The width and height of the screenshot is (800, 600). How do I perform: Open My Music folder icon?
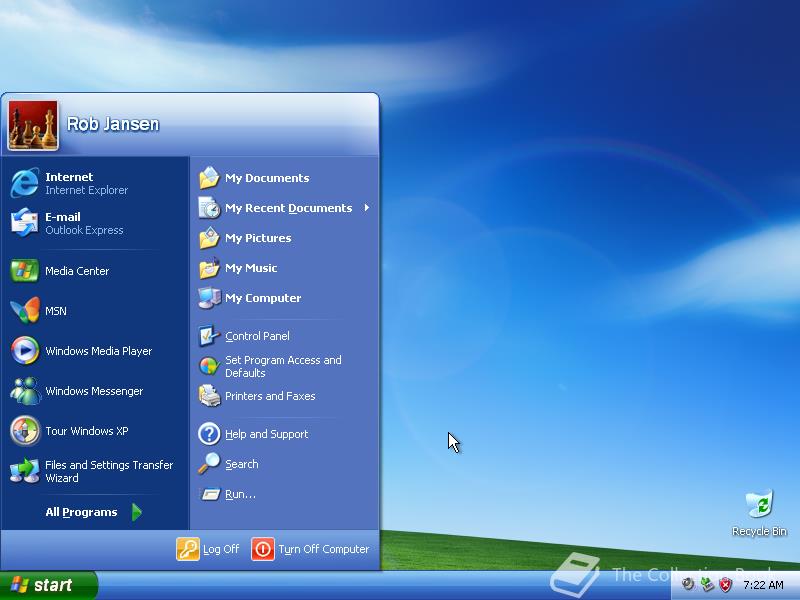point(209,268)
